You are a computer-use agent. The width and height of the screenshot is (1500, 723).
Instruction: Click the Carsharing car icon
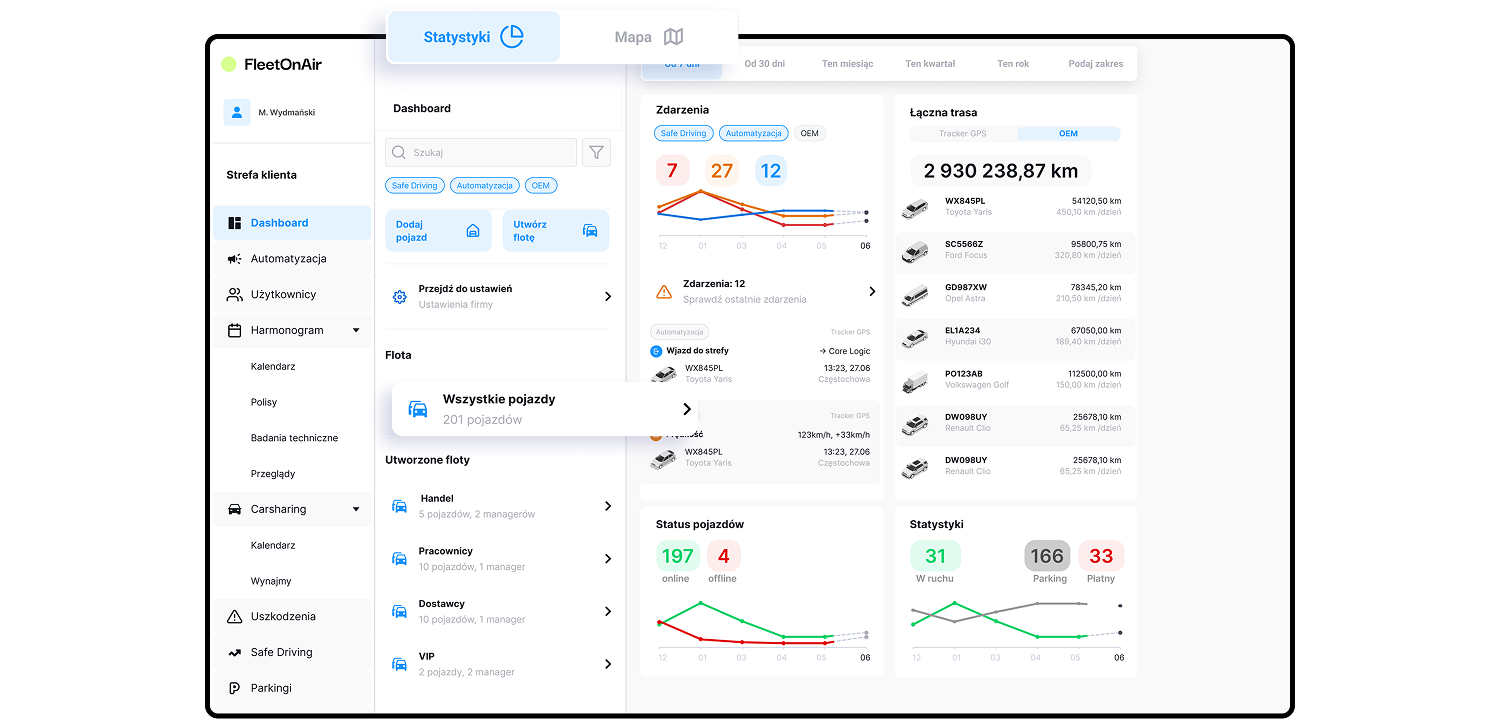coord(234,509)
